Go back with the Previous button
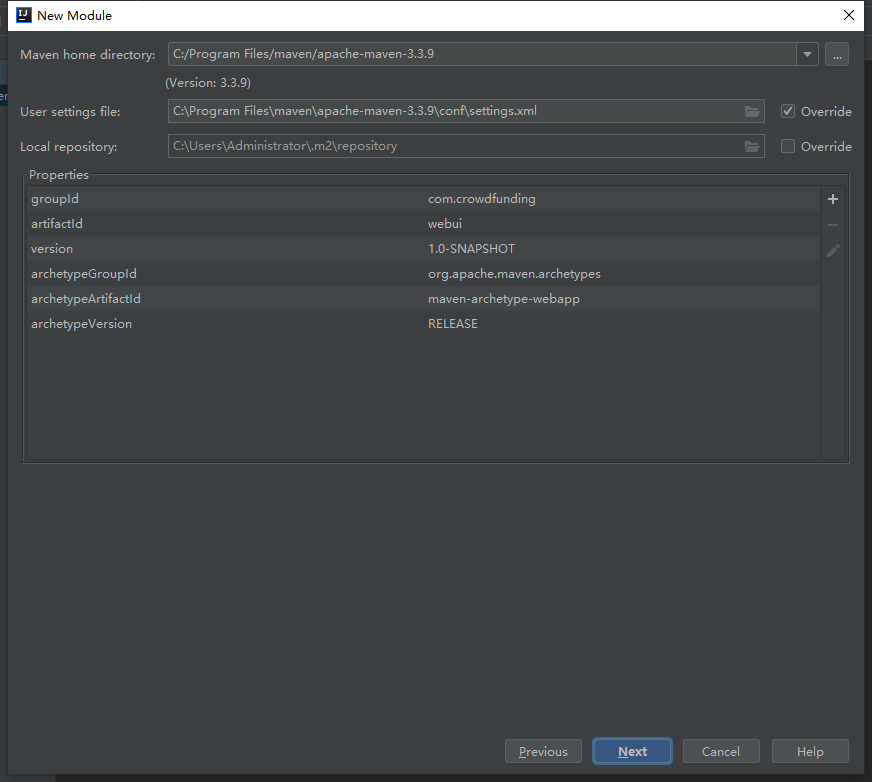Image resolution: width=872 pixels, height=782 pixels. [x=543, y=751]
